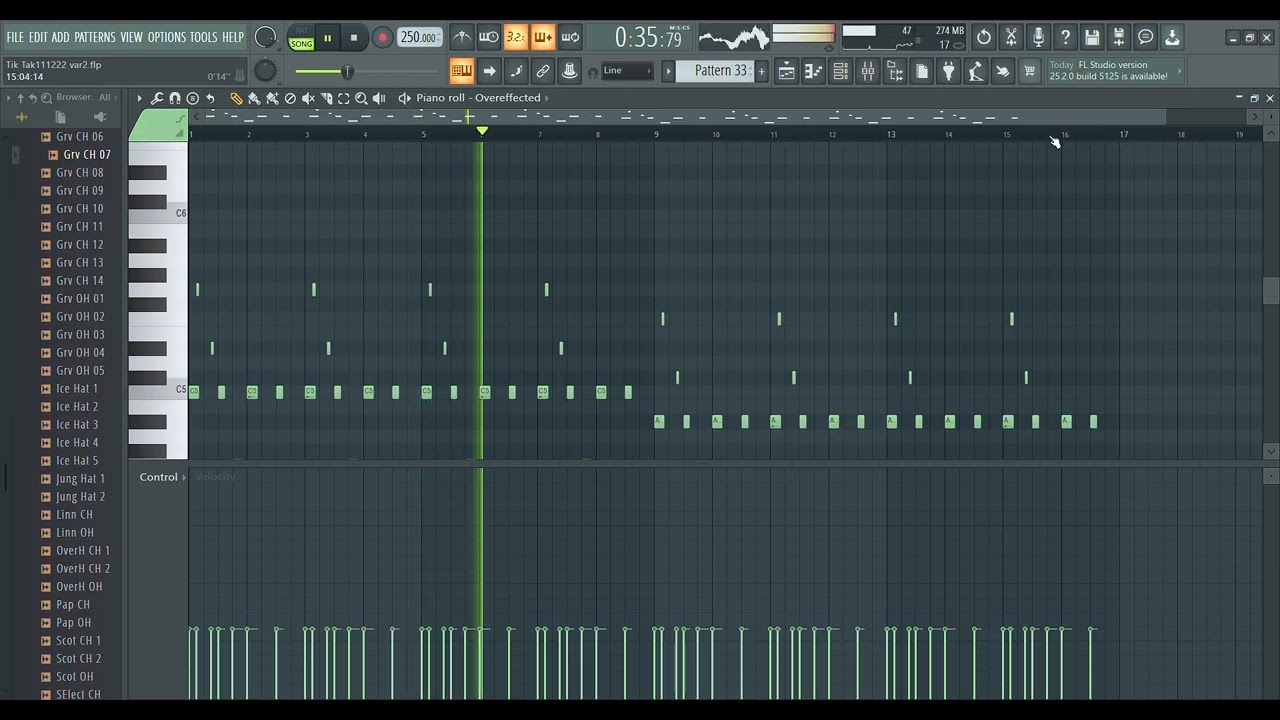The image size is (1280, 720).
Task: Open the project picker pages icon
Action: click(922, 71)
